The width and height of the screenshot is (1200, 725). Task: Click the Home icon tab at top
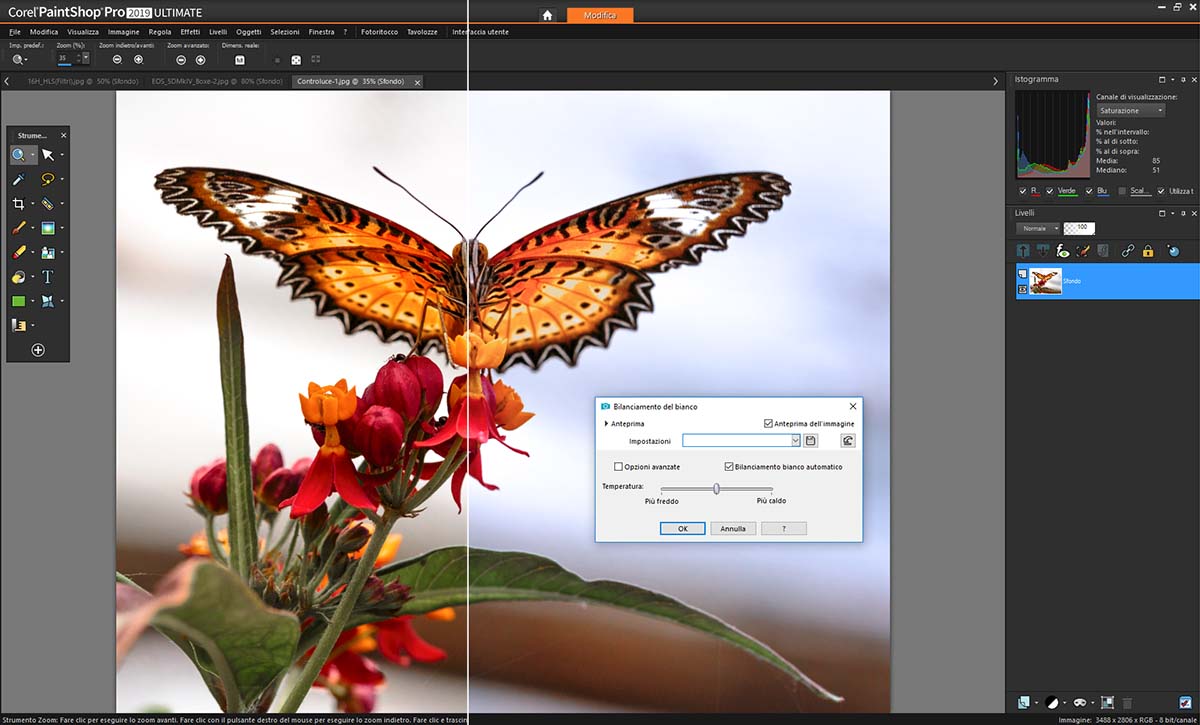[547, 15]
